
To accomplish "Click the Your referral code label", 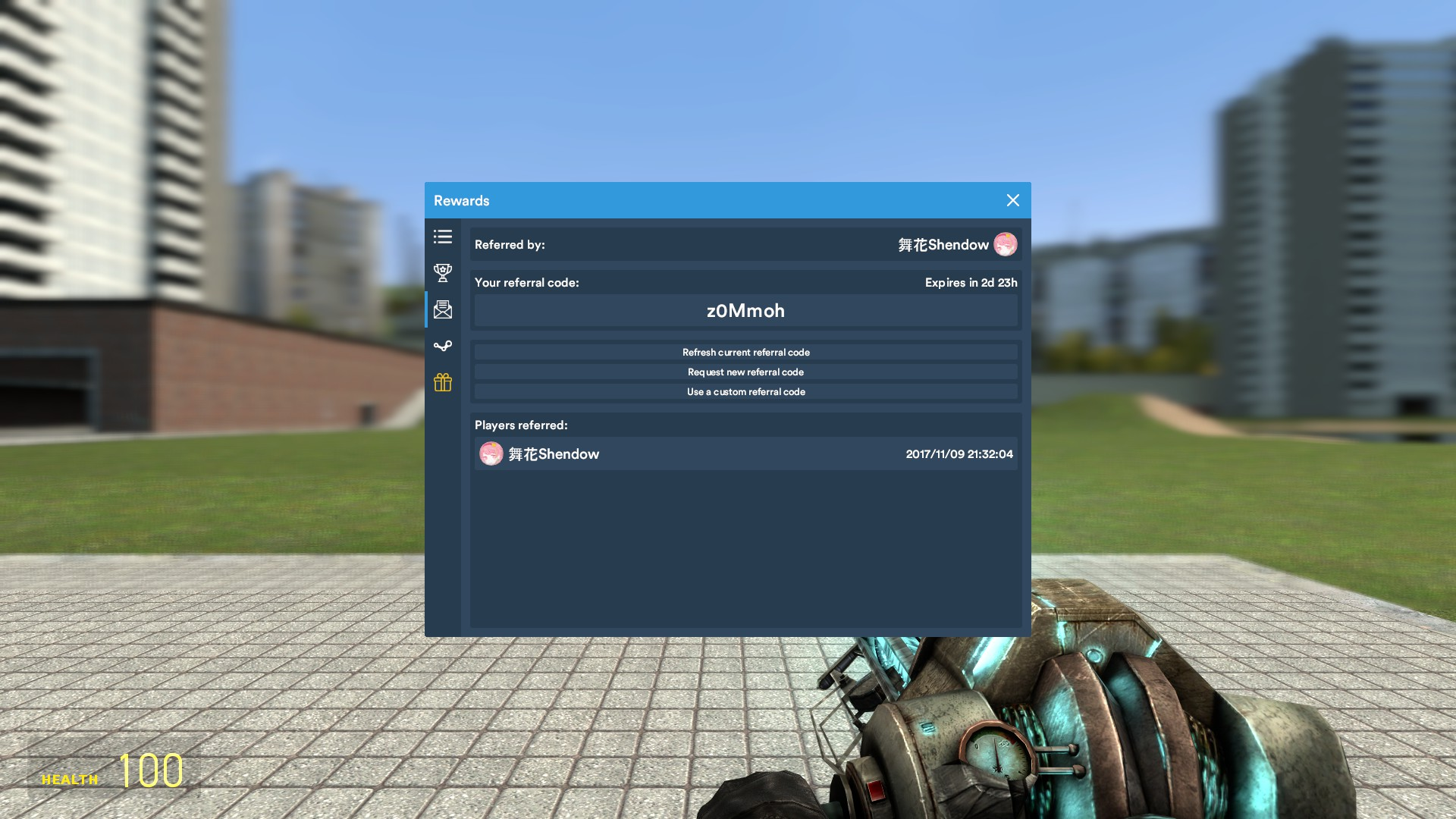I will [x=526, y=282].
